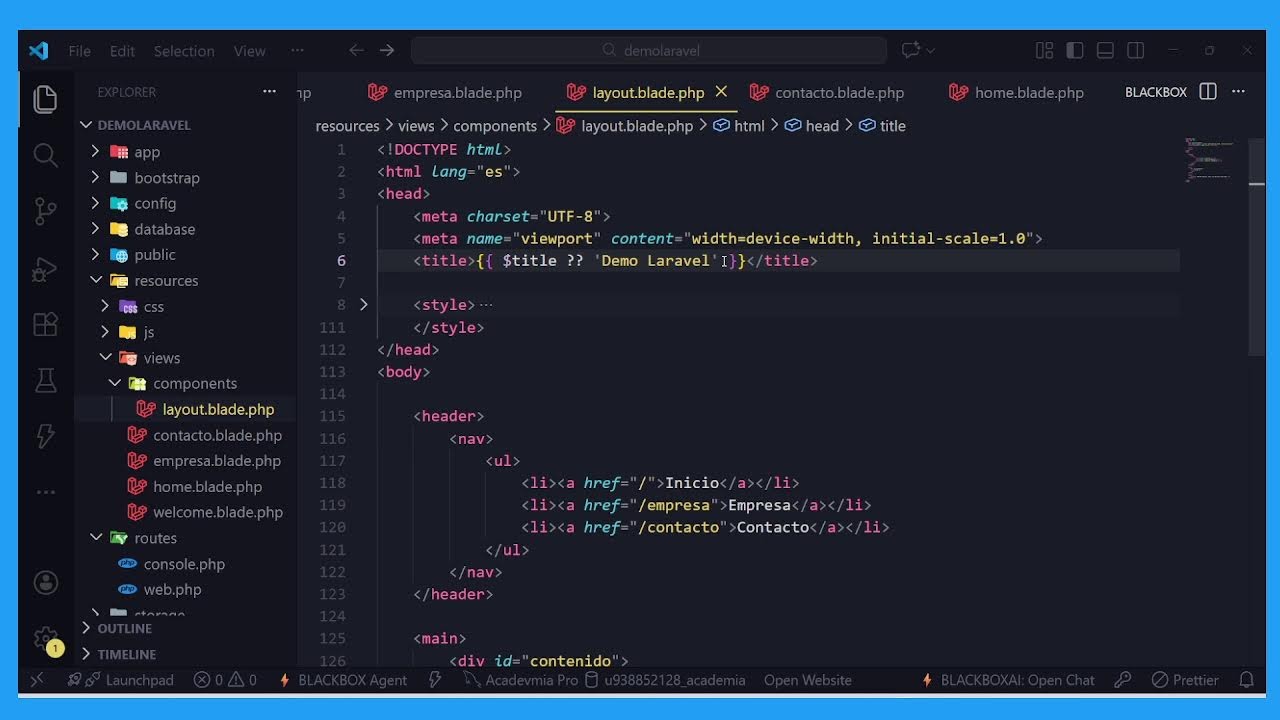The image size is (1280, 720).
Task: Go forward with the right arrow
Action: 387,50
